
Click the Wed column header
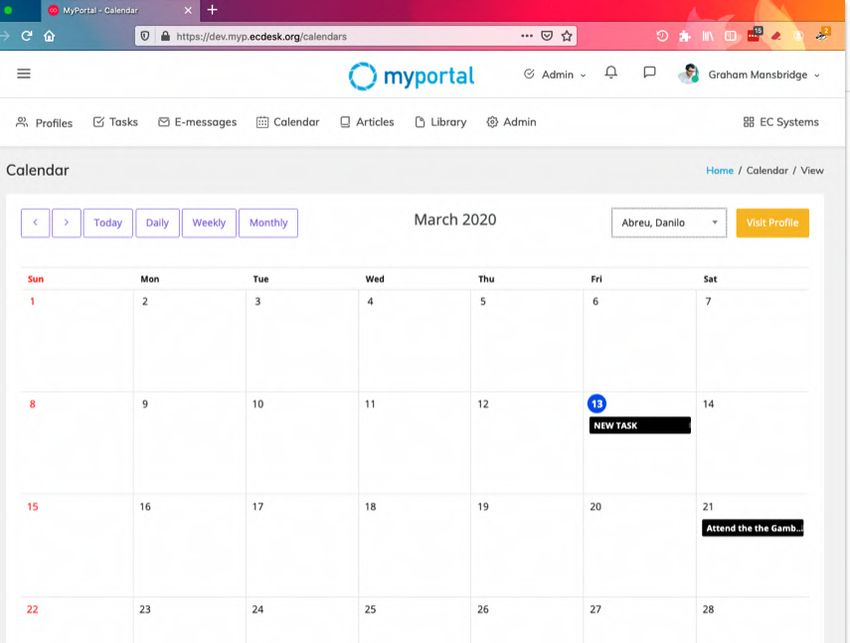pos(375,279)
